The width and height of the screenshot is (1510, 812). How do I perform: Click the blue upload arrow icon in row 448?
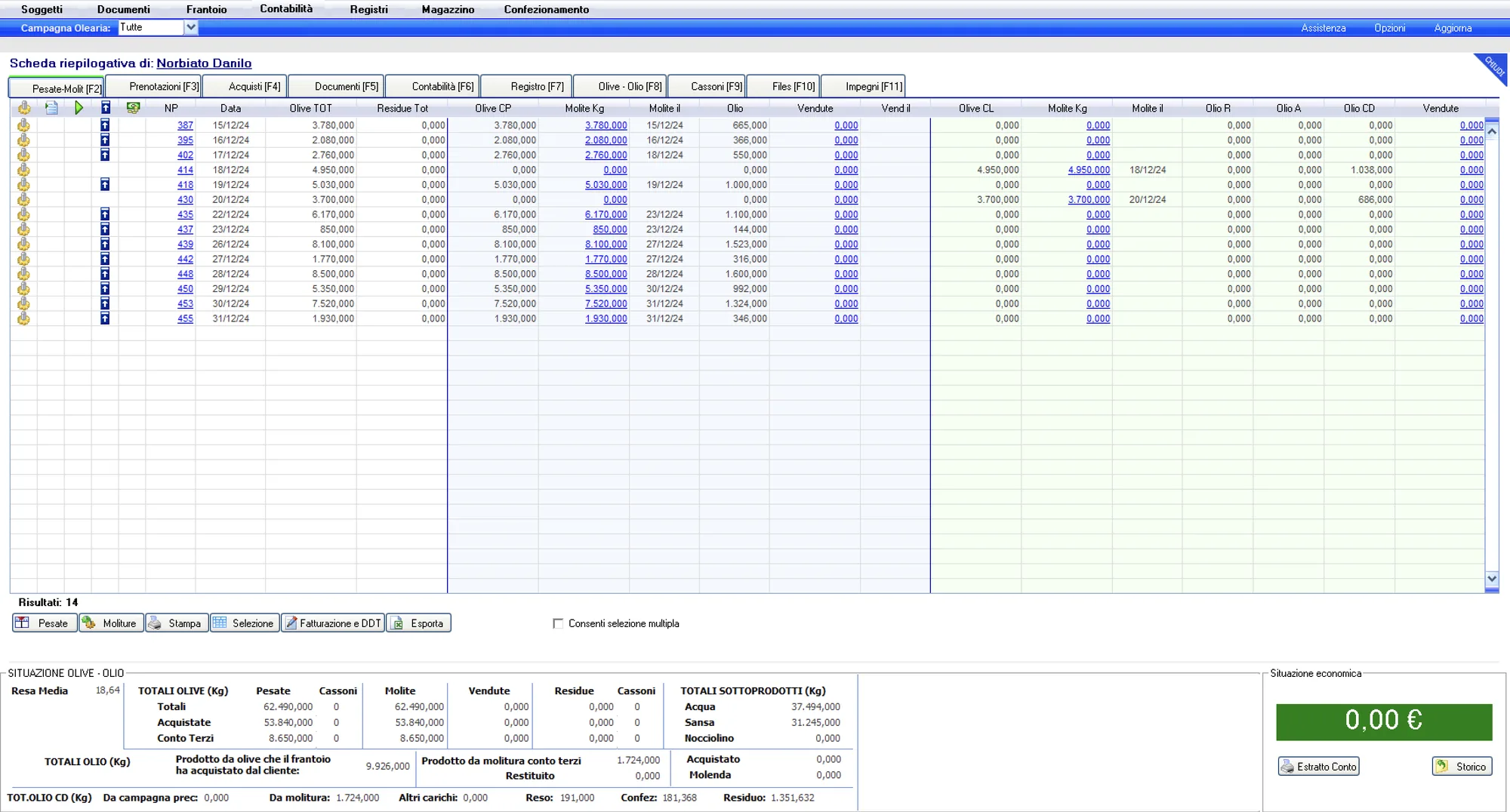(x=105, y=274)
